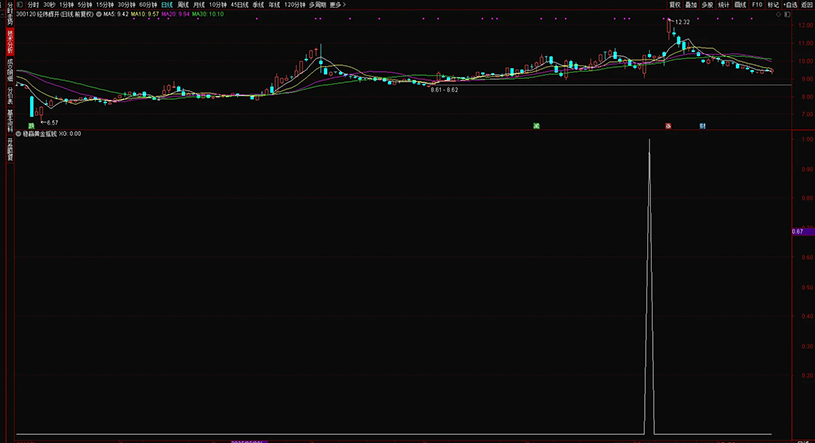This screenshot has height=443, width=815.
Task: Select the 30秒 period
Action: pos(49,5)
